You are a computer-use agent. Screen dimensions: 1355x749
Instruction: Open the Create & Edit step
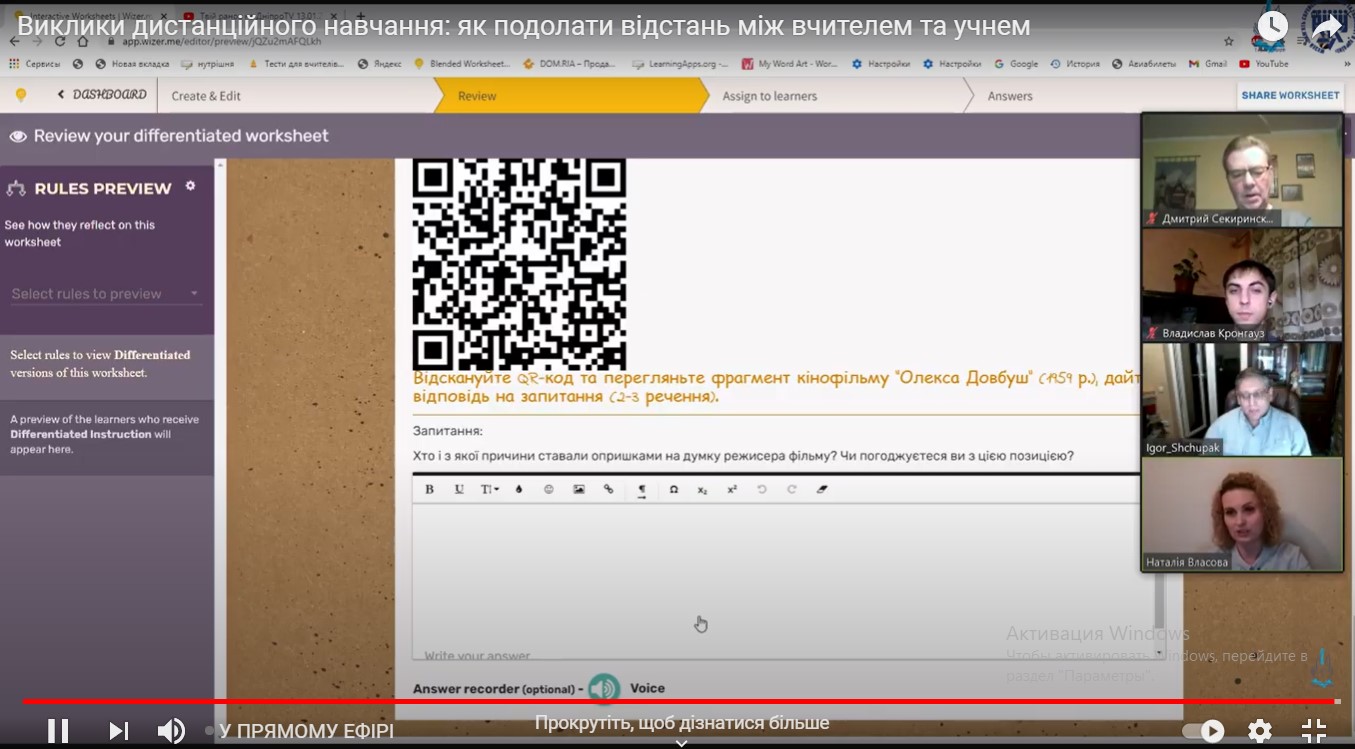[x=206, y=96]
